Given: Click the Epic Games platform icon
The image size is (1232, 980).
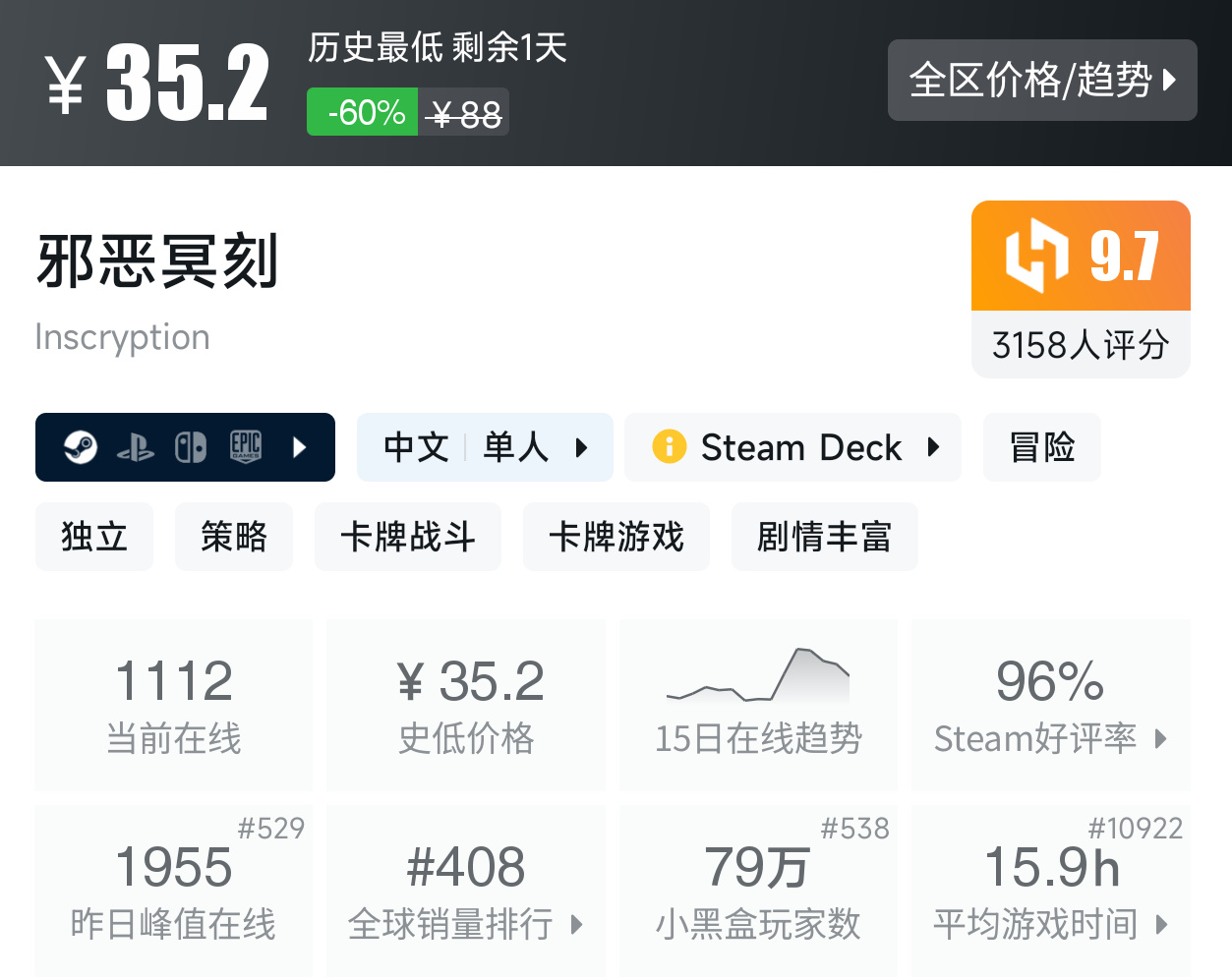Looking at the screenshot, I should pos(245,447).
